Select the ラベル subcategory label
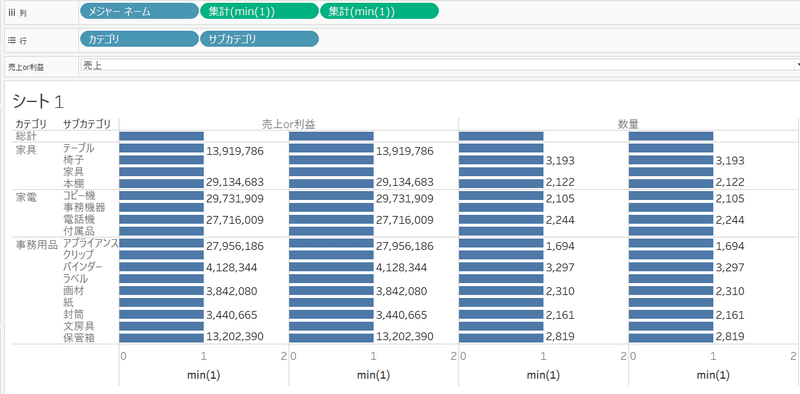The image size is (800, 394). pyautogui.click(x=75, y=279)
